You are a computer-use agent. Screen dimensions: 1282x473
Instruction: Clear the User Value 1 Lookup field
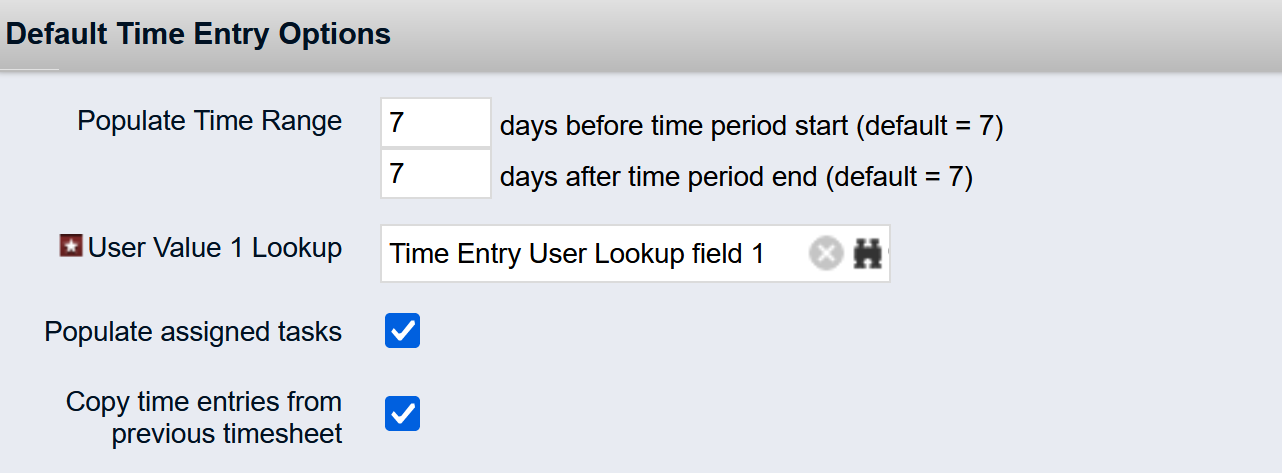(825, 254)
